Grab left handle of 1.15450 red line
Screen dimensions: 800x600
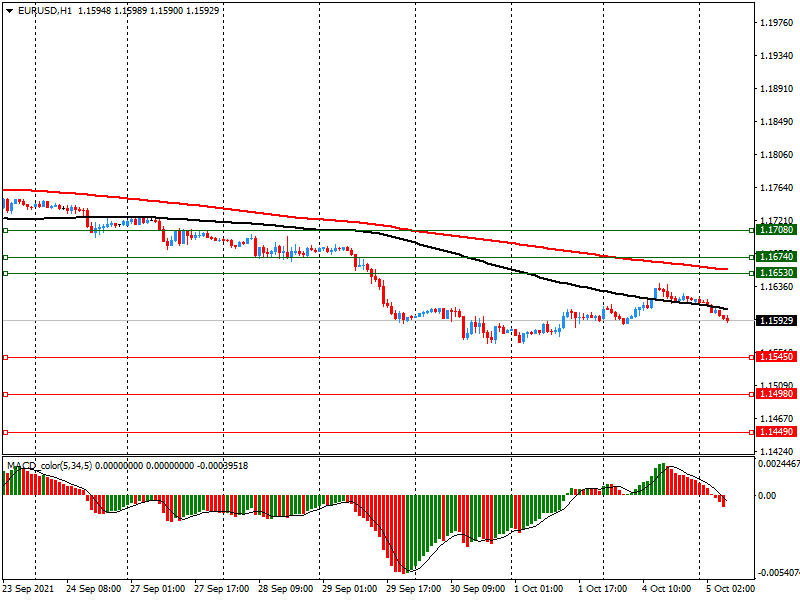(x=6, y=357)
